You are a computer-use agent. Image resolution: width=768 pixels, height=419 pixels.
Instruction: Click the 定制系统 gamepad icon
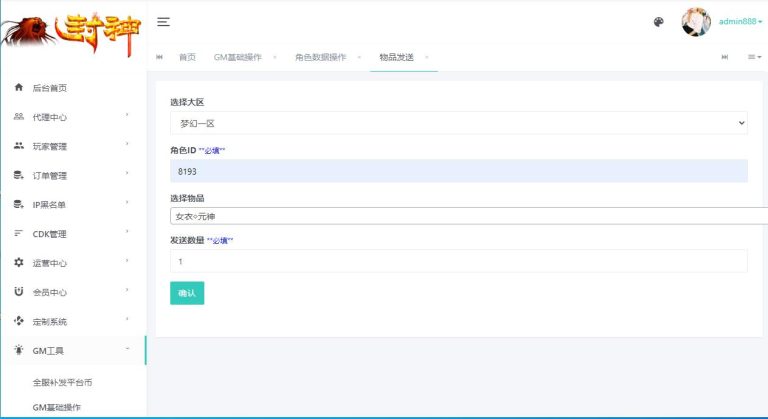click(18, 322)
